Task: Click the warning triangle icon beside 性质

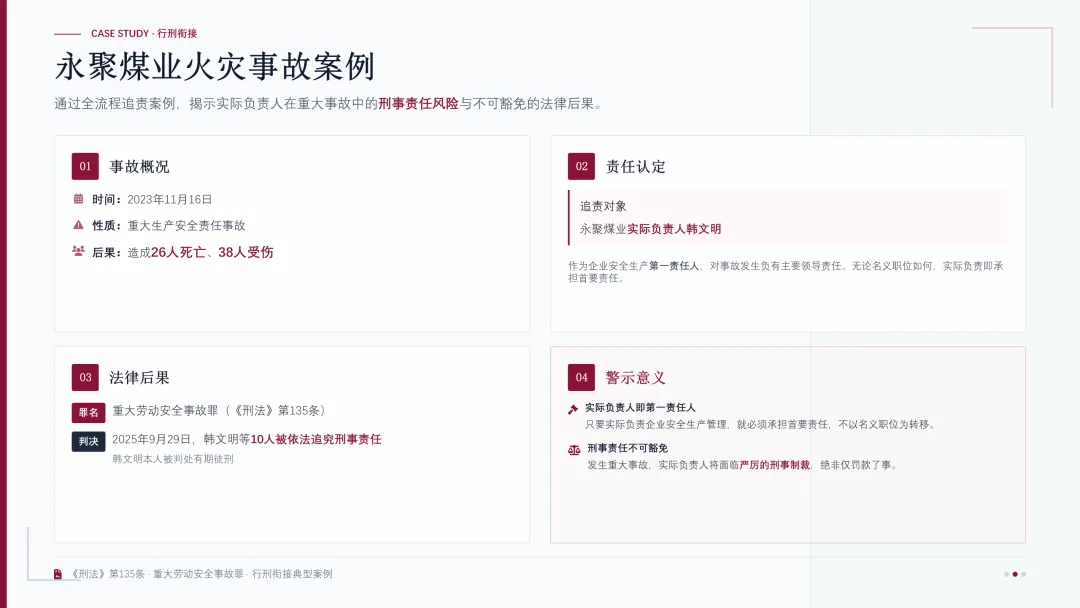Action: 79,225
